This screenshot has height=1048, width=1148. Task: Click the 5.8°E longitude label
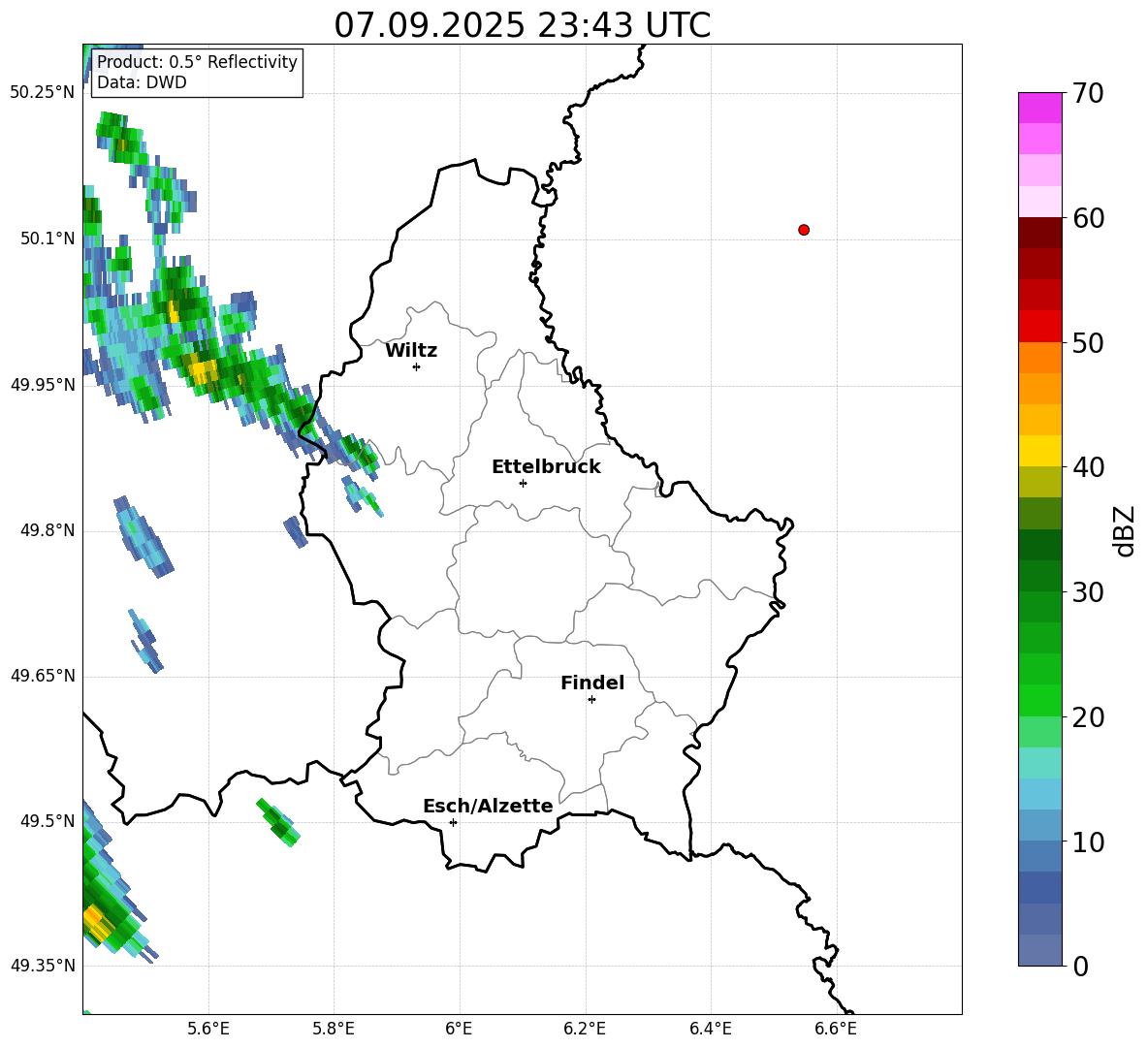(x=334, y=1029)
